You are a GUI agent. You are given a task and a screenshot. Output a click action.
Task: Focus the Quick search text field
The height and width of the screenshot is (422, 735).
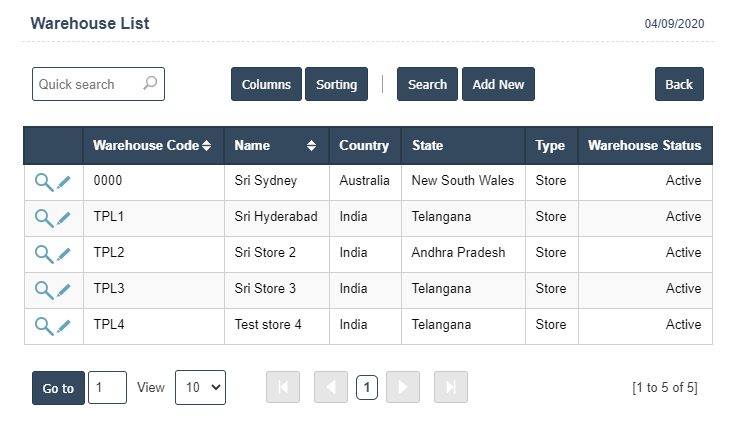tap(86, 84)
